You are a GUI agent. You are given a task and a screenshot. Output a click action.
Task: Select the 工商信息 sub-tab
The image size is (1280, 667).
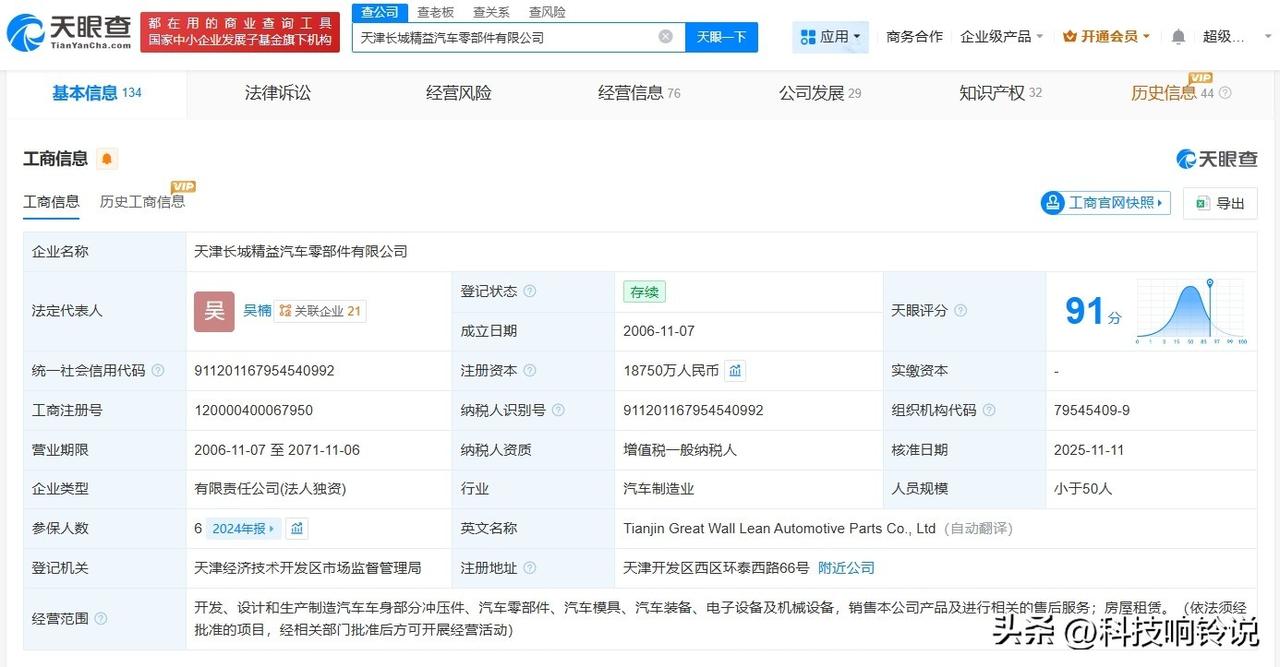point(51,202)
